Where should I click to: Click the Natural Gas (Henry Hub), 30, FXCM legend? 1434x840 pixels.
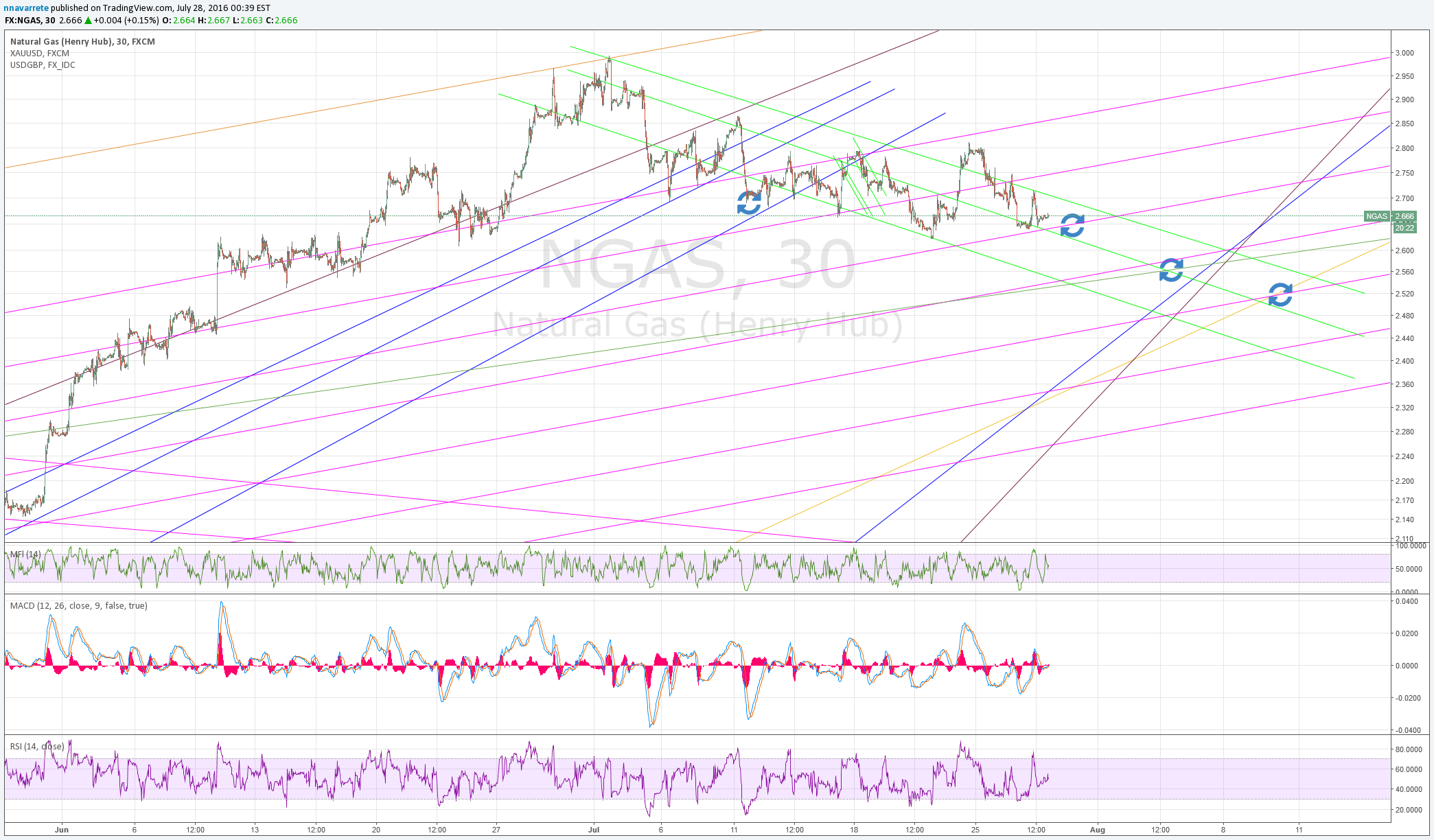click(x=82, y=41)
